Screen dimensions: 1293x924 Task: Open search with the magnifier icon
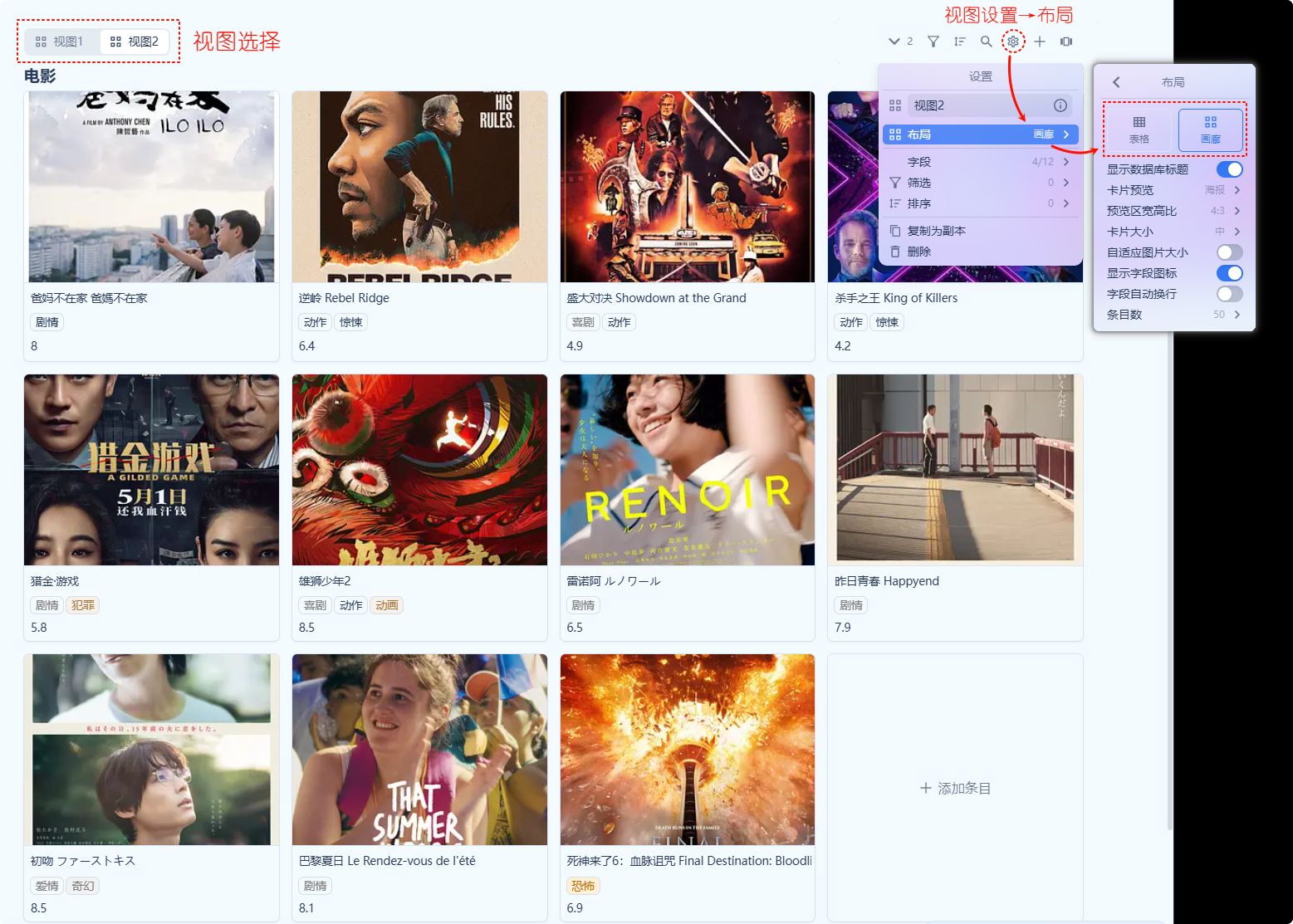click(x=987, y=42)
